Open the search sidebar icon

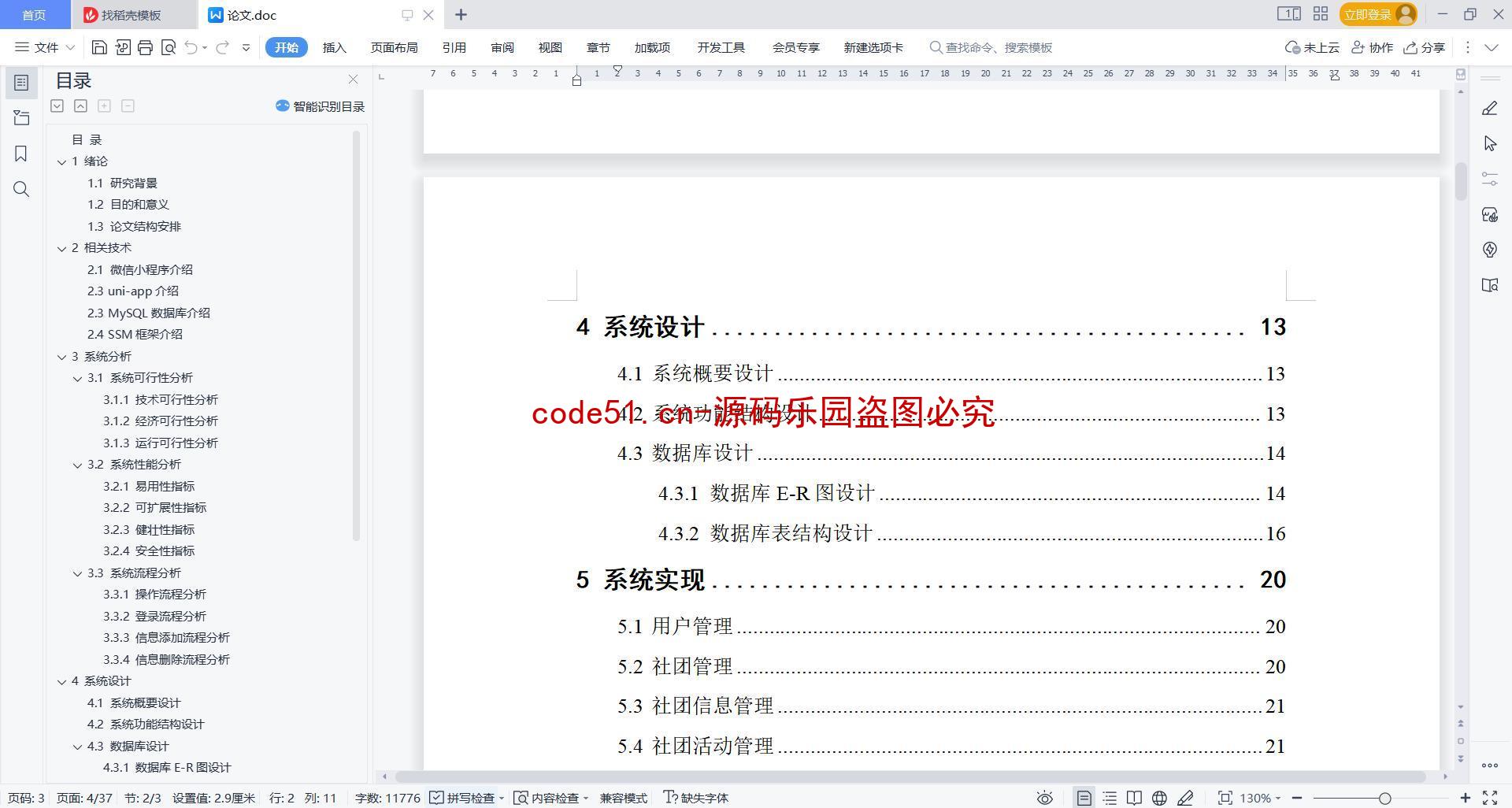click(21, 189)
